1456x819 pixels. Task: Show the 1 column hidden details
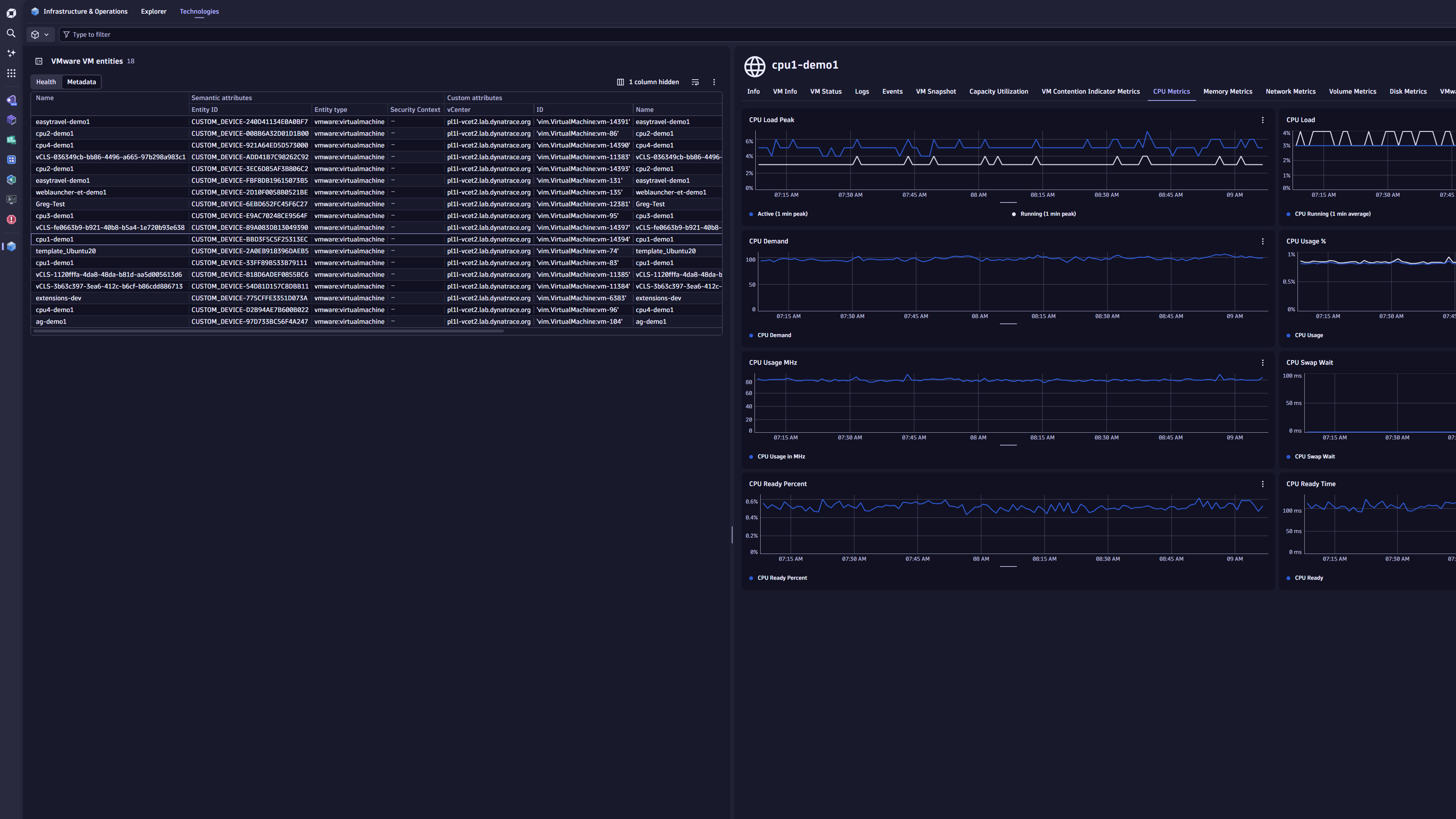click(654, 82)
